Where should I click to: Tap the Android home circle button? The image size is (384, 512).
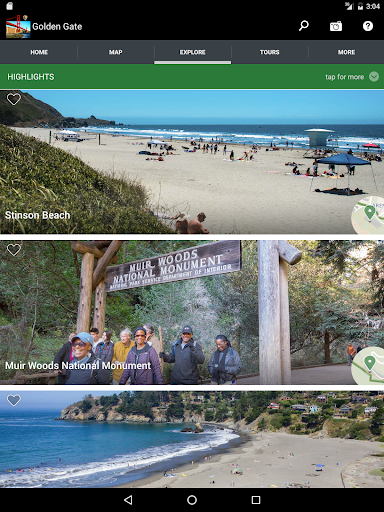(192, 500)
